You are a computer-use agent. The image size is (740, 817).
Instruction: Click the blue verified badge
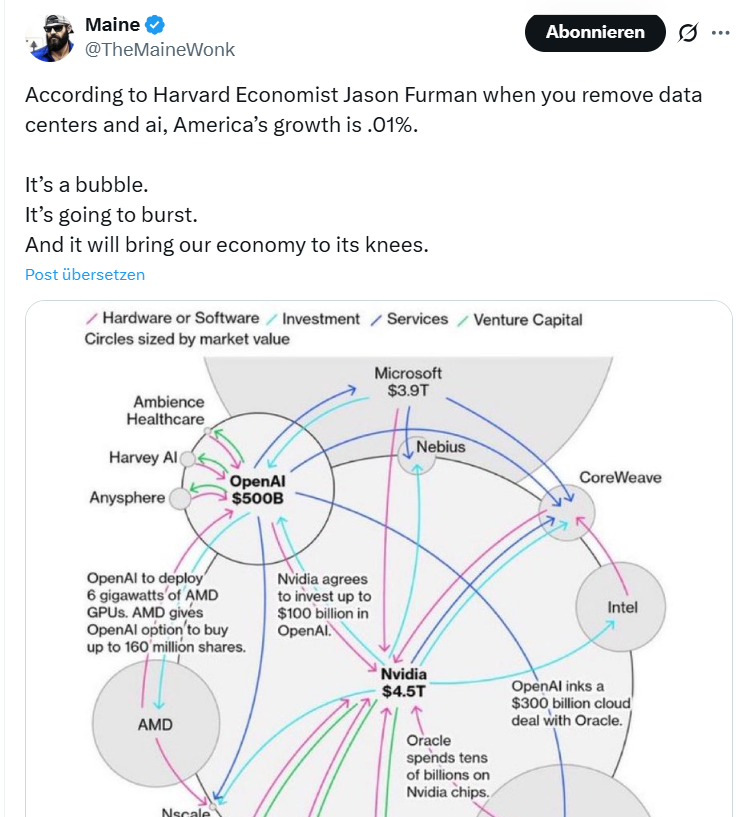point(157,25)
